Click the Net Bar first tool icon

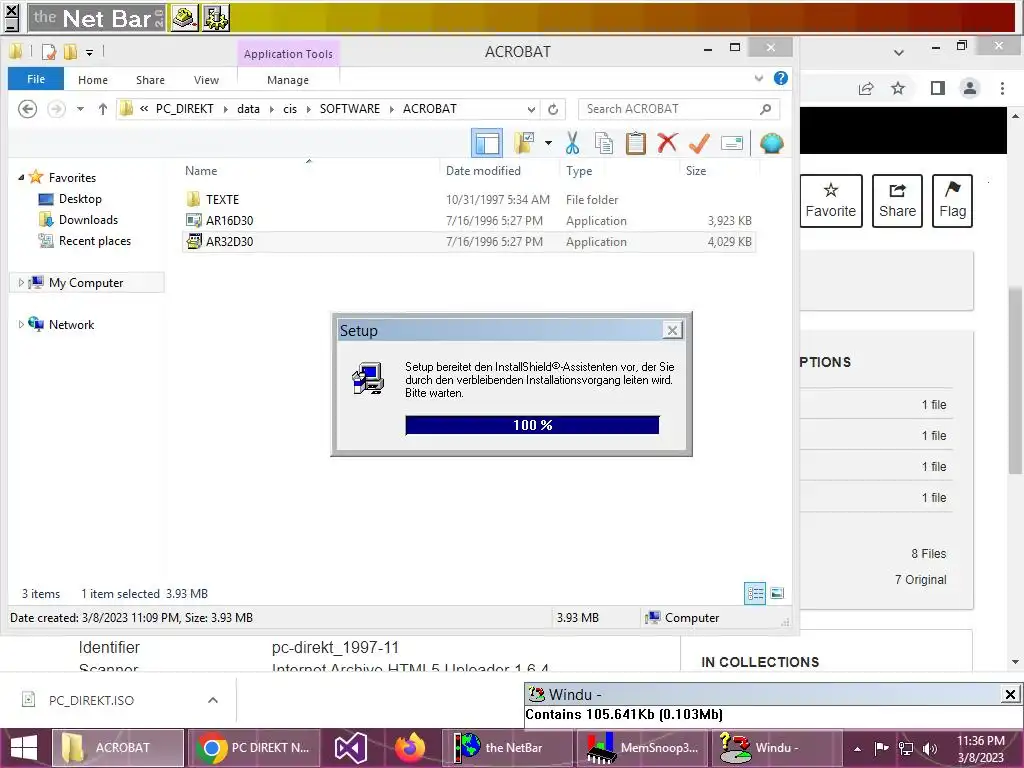[x=185, y=18]
